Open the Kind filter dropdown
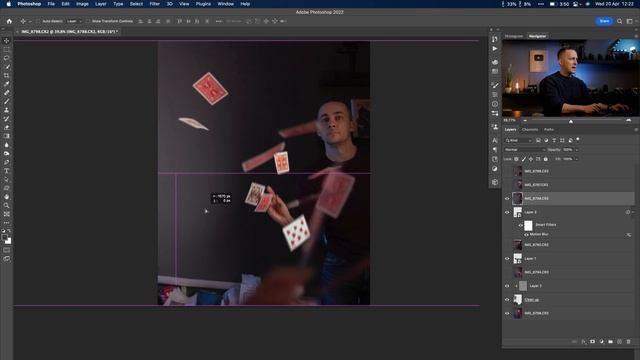Viewport: 640px width, 360px height. pos(519,140)
